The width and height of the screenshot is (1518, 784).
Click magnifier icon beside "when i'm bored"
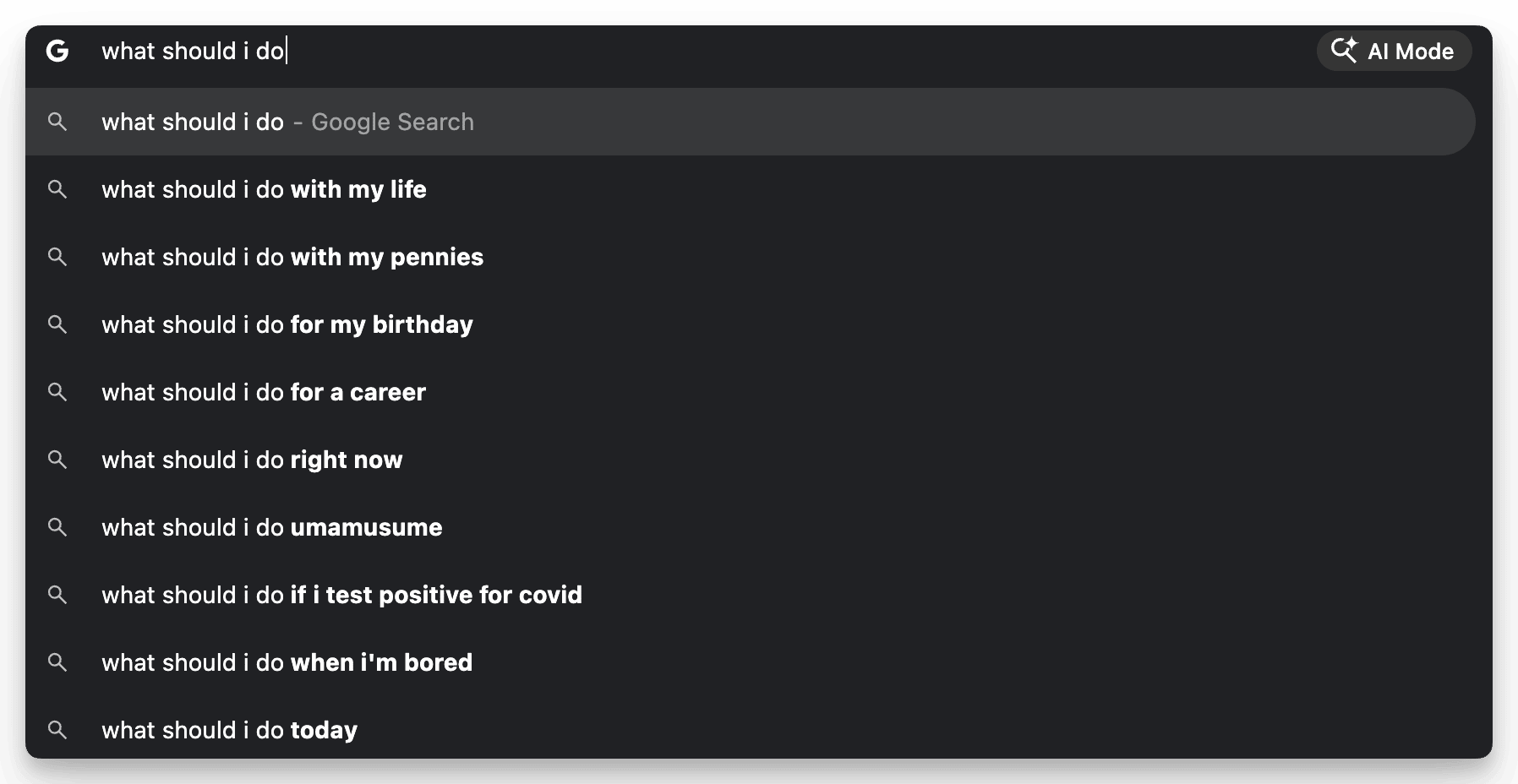coord(57,662)
